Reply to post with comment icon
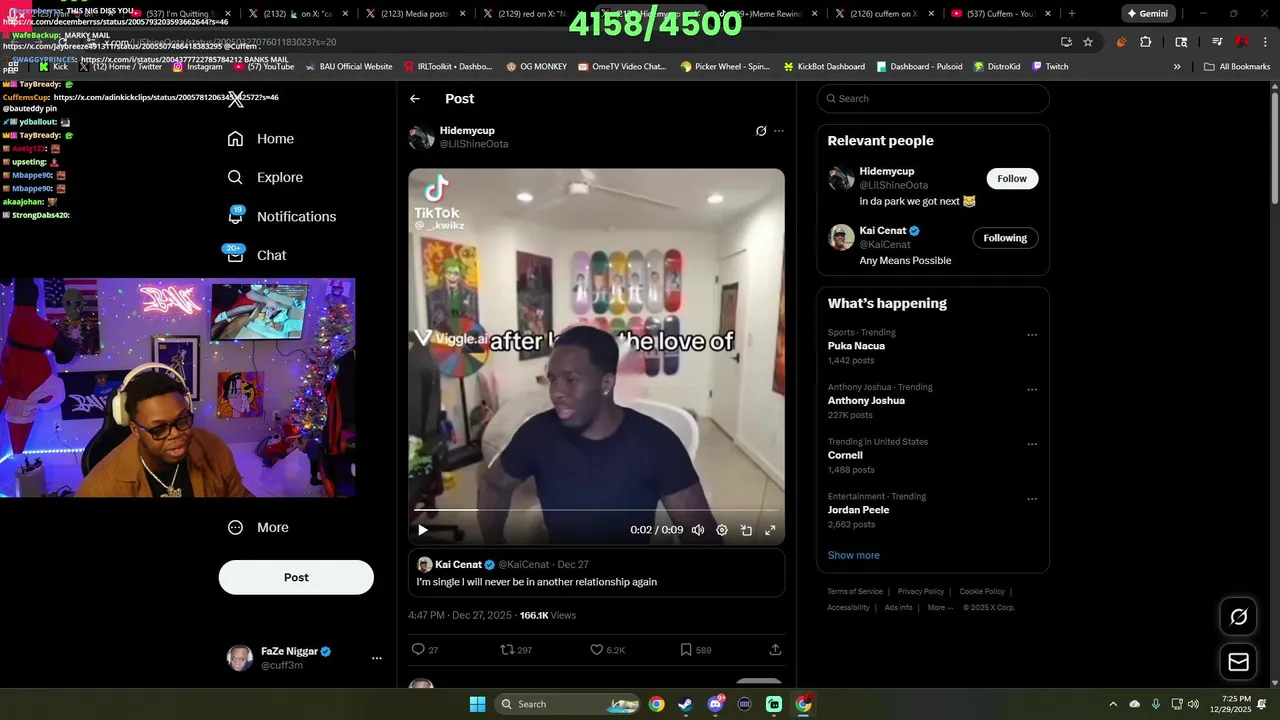The height and width of the screenshot is (720, 1280). pos(419,650)
